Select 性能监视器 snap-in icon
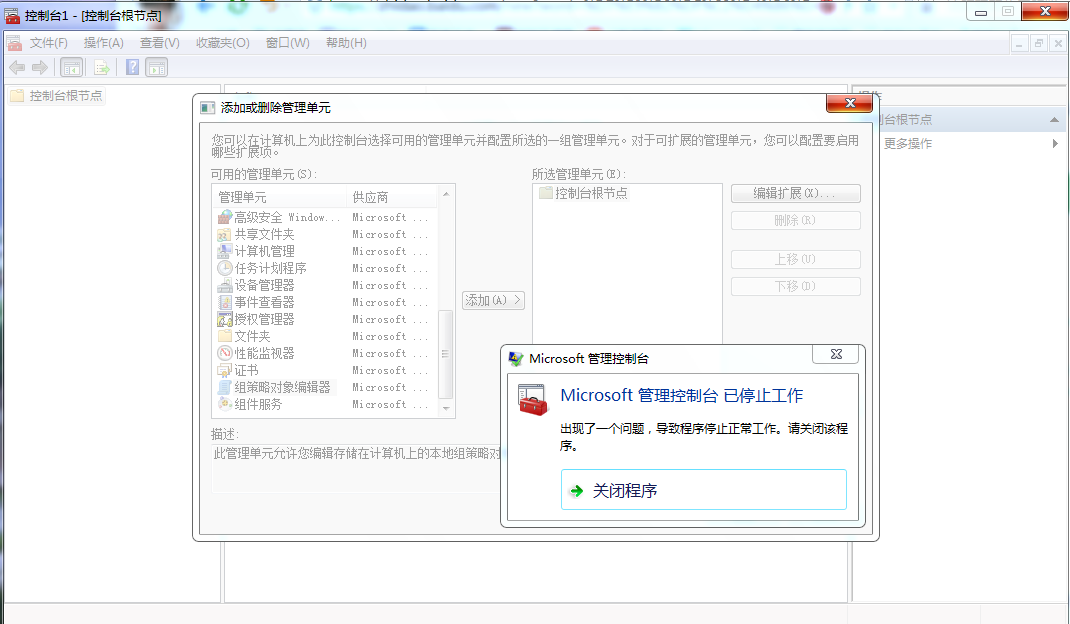This screenshot has height=624, width=1070. pos(225,353)
